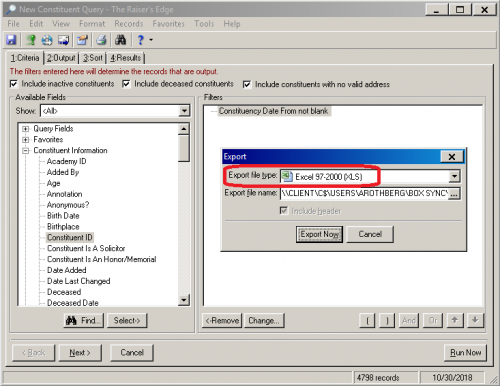Click Cancel in the Export dialog

click(370, 234)
